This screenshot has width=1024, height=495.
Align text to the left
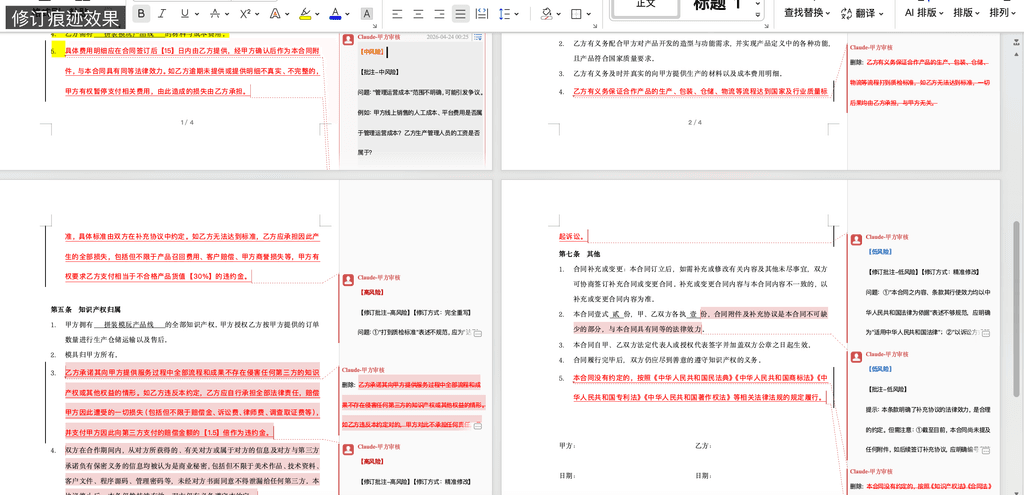pos(396,14)
